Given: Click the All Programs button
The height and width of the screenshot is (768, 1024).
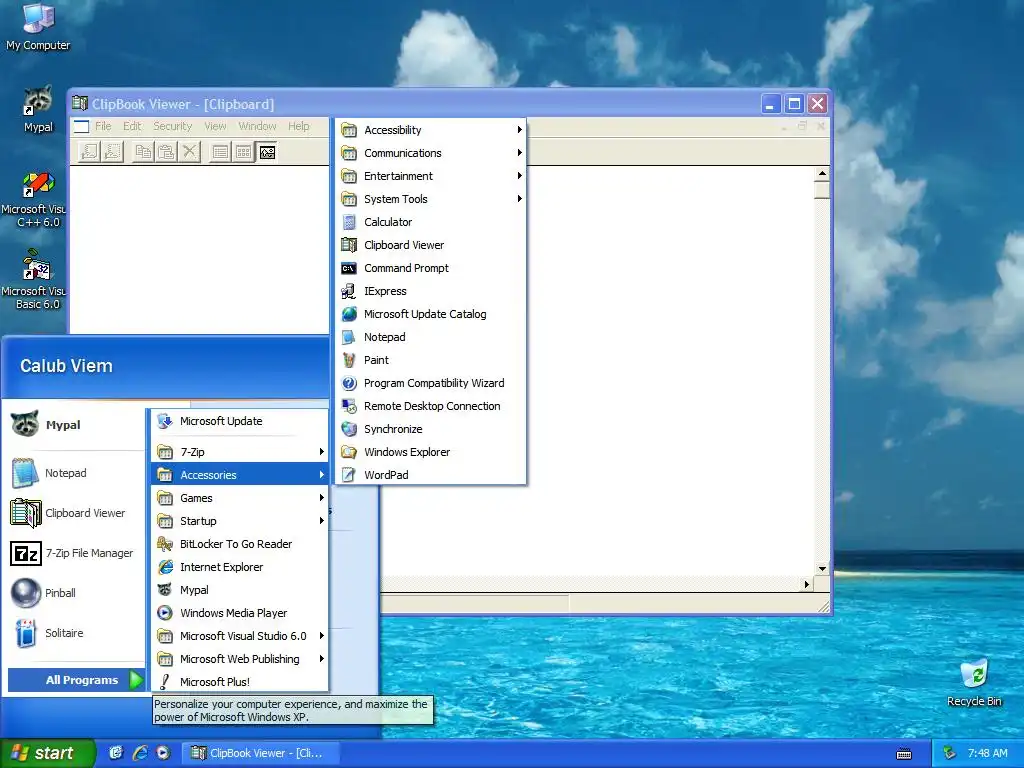Looking at the screenshot, I should [x=76, y=680].
